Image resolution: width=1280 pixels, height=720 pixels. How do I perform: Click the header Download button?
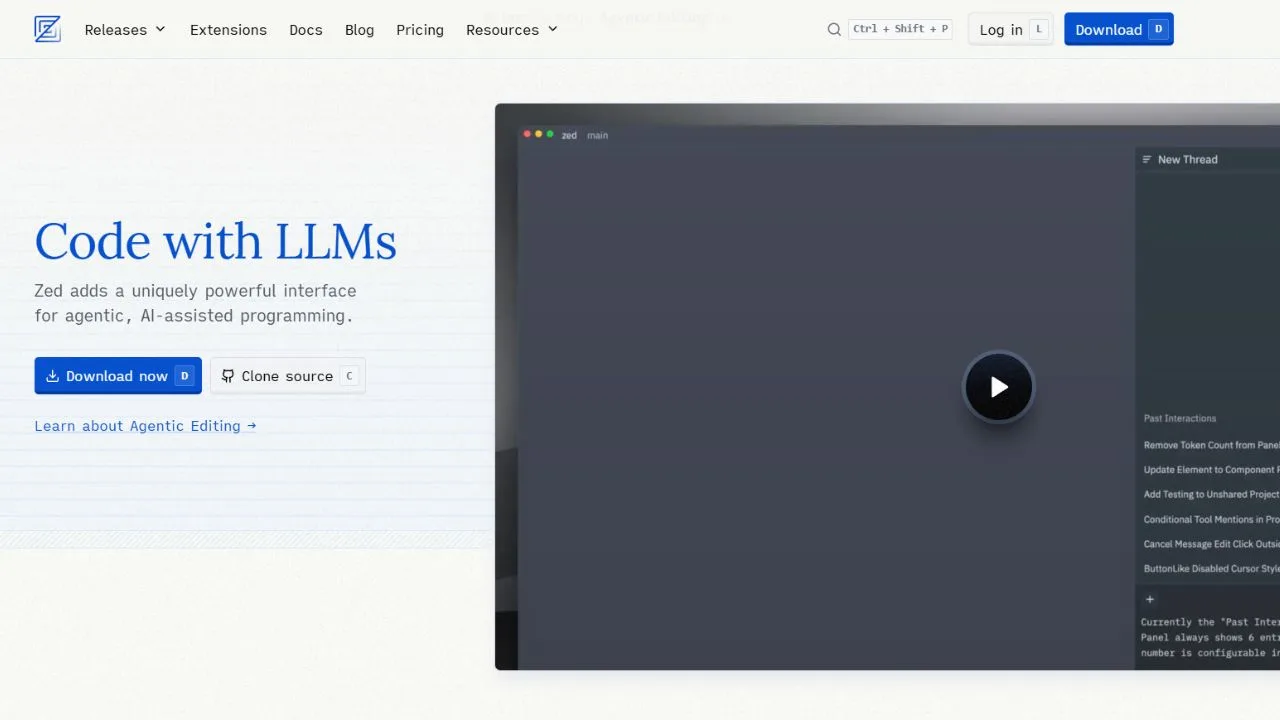[1119, 29]
